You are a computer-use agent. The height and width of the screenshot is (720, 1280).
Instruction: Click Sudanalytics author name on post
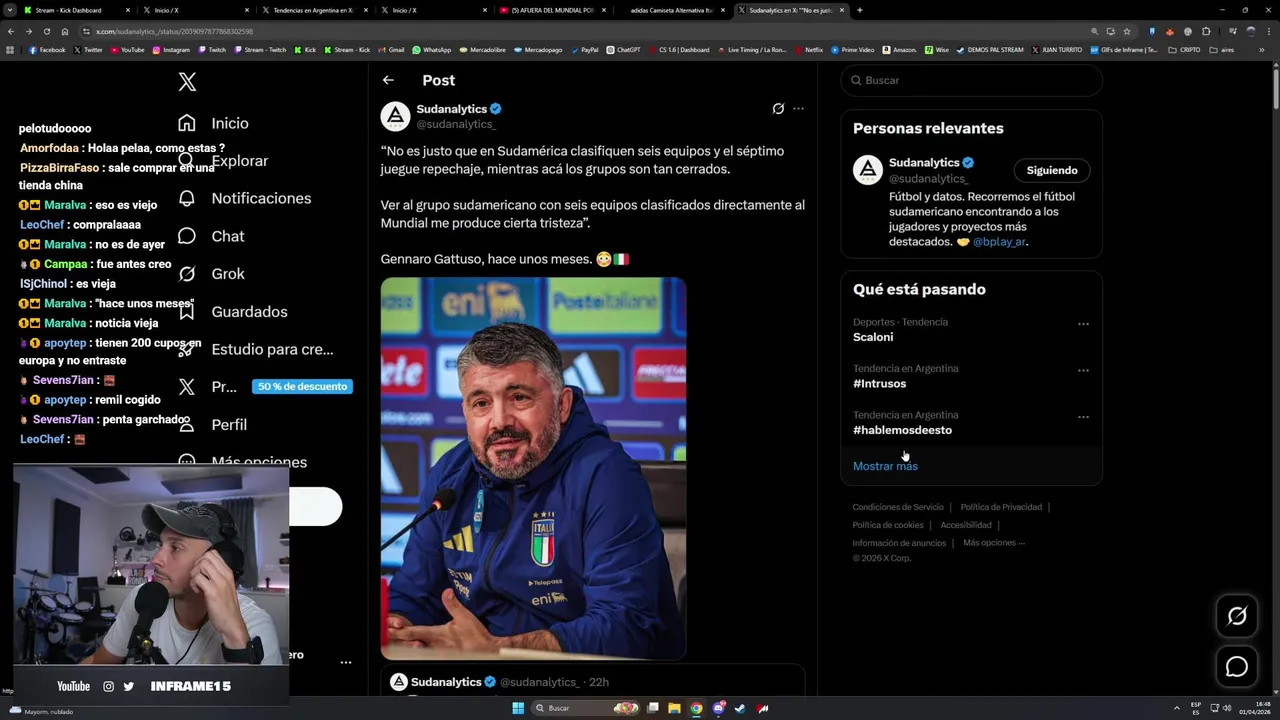pos(451,109)
